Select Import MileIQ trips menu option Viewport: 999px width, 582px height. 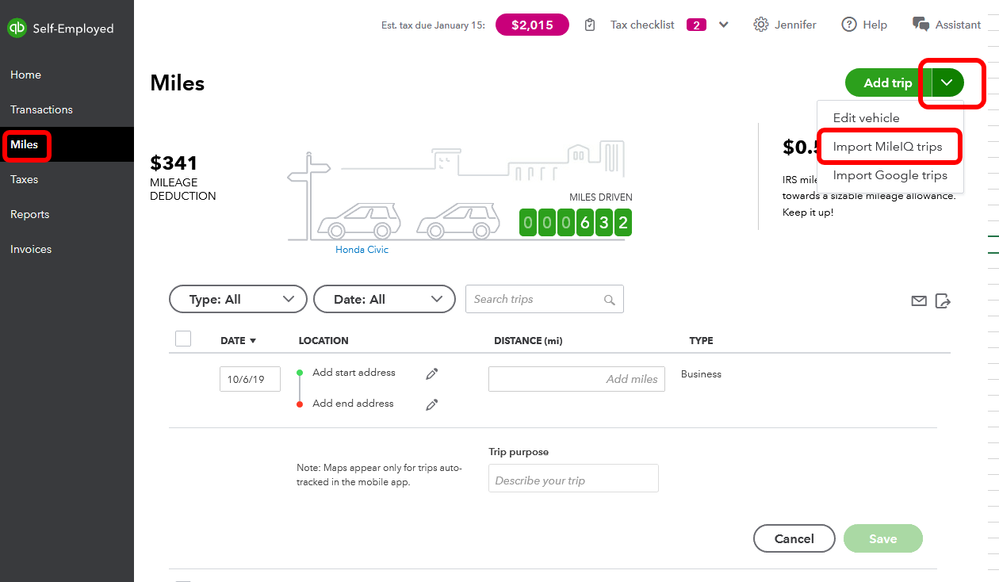tap(888, 147)
